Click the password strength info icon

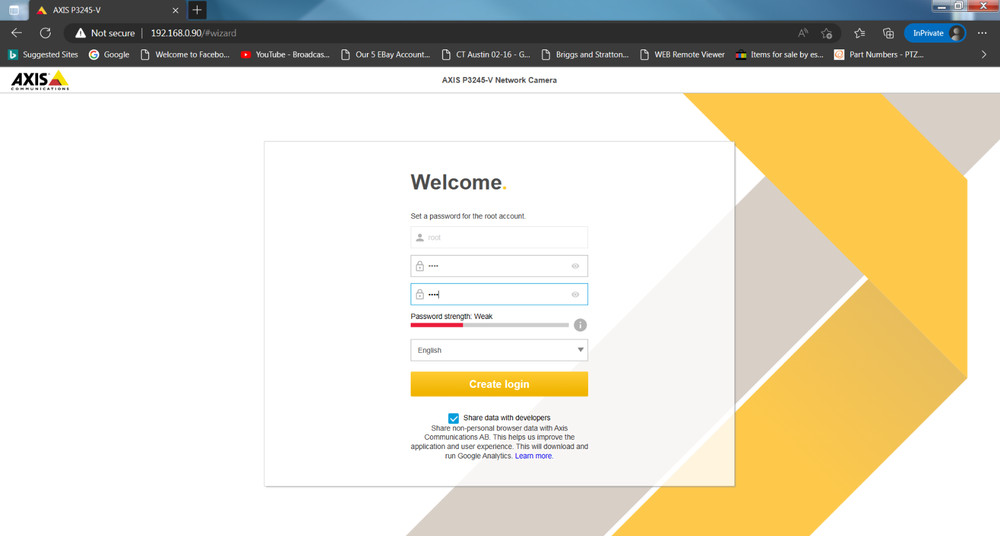coord(580,325)
